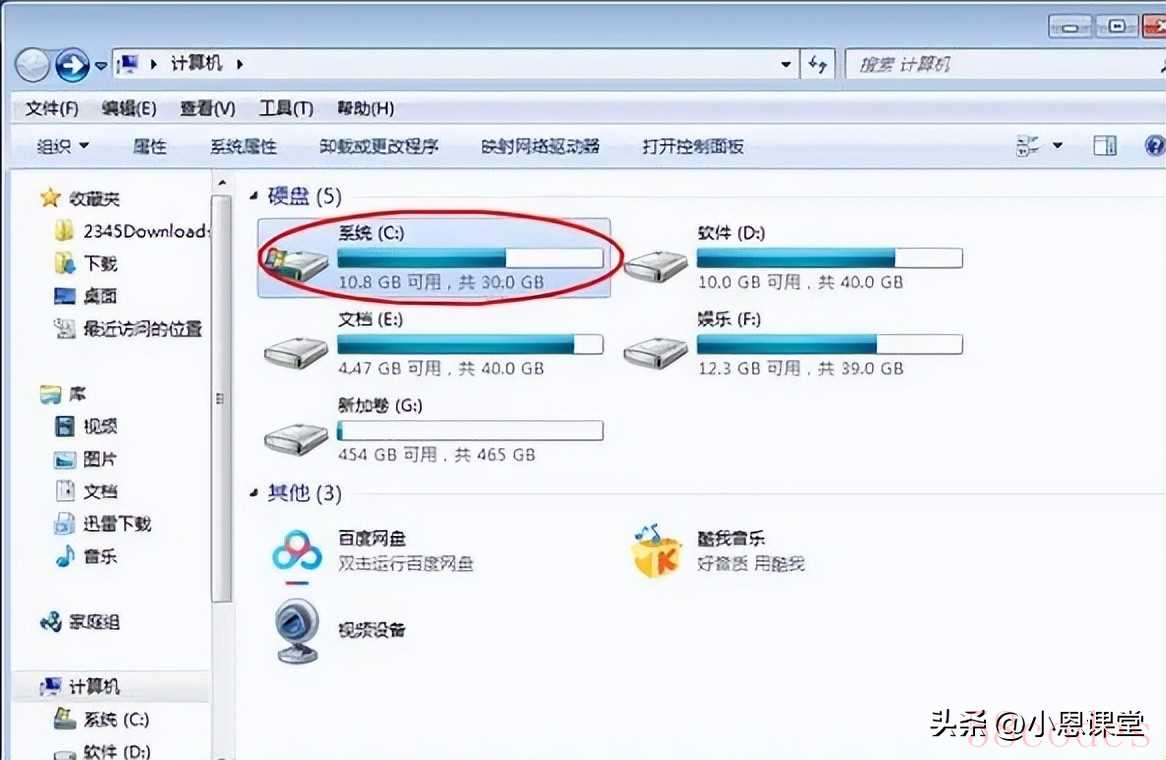
Task: Click the refresh button beside address bar
Action: (818, 65)
